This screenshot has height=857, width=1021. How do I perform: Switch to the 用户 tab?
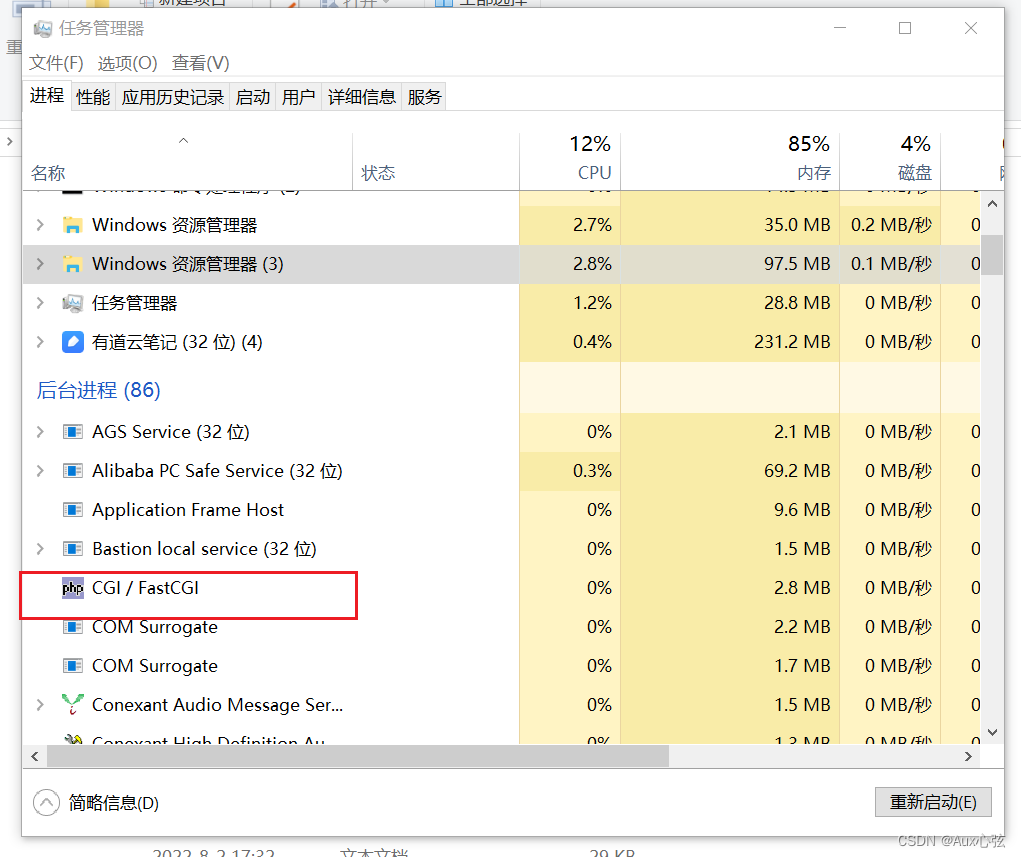[x=298, y=97]
